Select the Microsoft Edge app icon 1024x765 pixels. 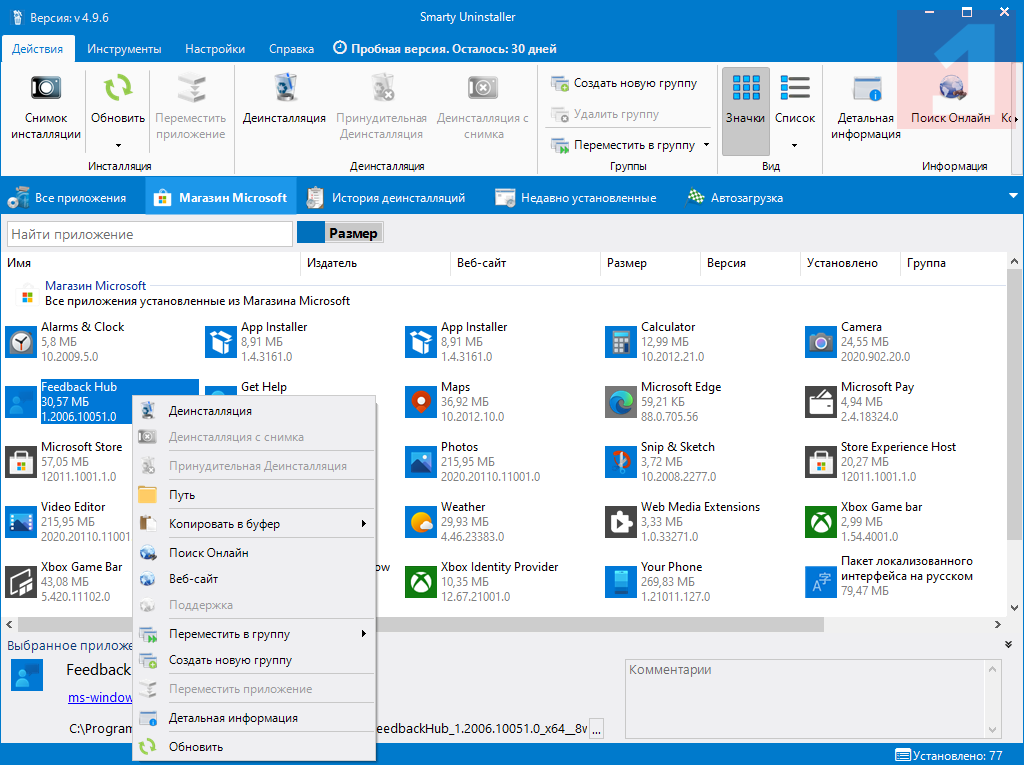(x=621, y=402)
